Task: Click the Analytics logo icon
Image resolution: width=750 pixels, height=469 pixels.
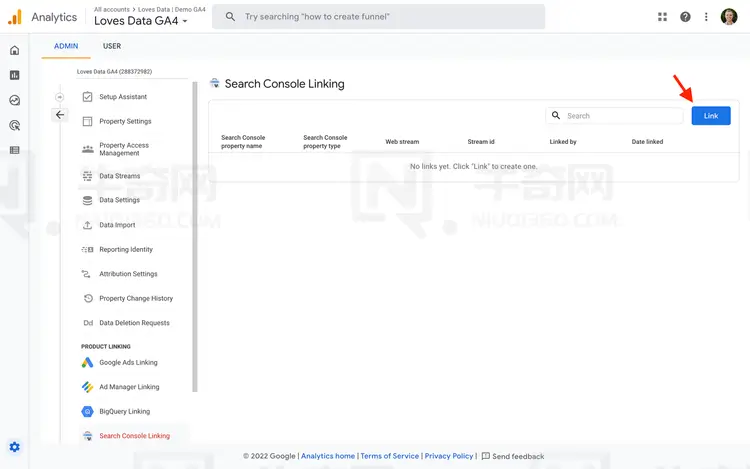Action: 15,17
